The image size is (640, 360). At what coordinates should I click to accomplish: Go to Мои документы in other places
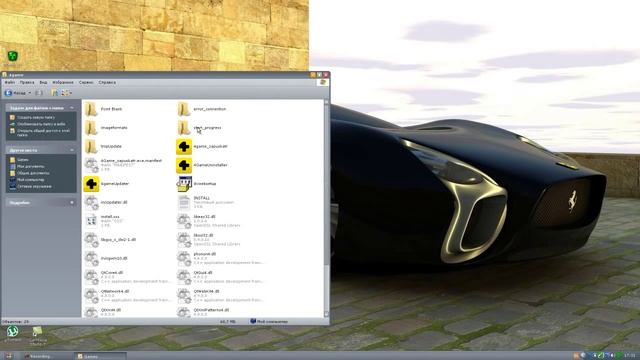(27, 167)
